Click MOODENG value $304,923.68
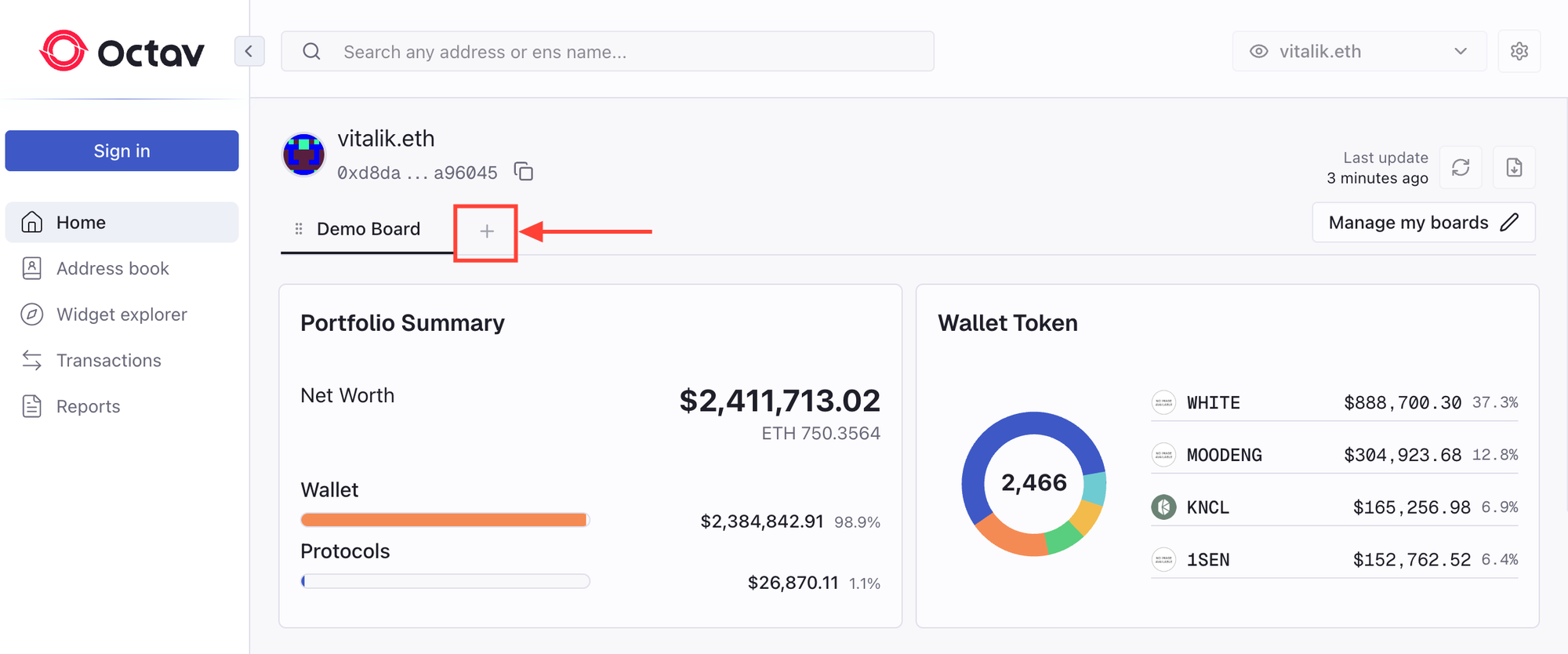 1403,456
